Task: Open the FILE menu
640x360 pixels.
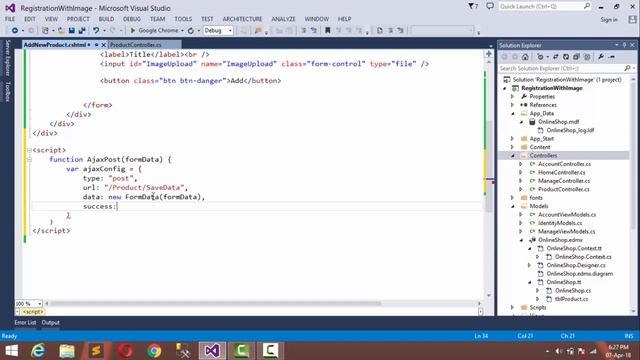Action: point(10,19)
